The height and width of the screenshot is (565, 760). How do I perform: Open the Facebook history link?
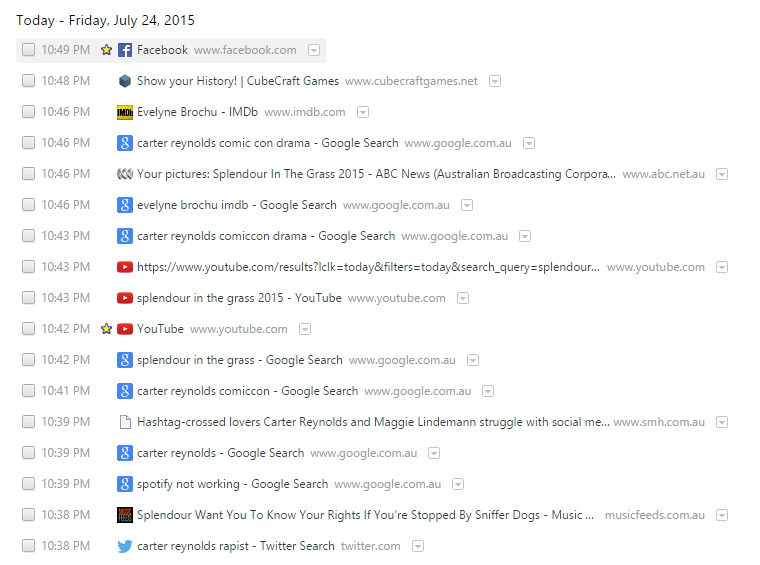tap(162, 50)
